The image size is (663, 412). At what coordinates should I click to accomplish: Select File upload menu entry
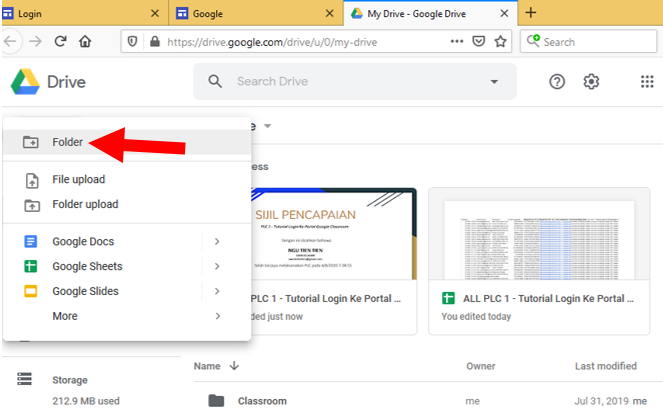(127, 179)
